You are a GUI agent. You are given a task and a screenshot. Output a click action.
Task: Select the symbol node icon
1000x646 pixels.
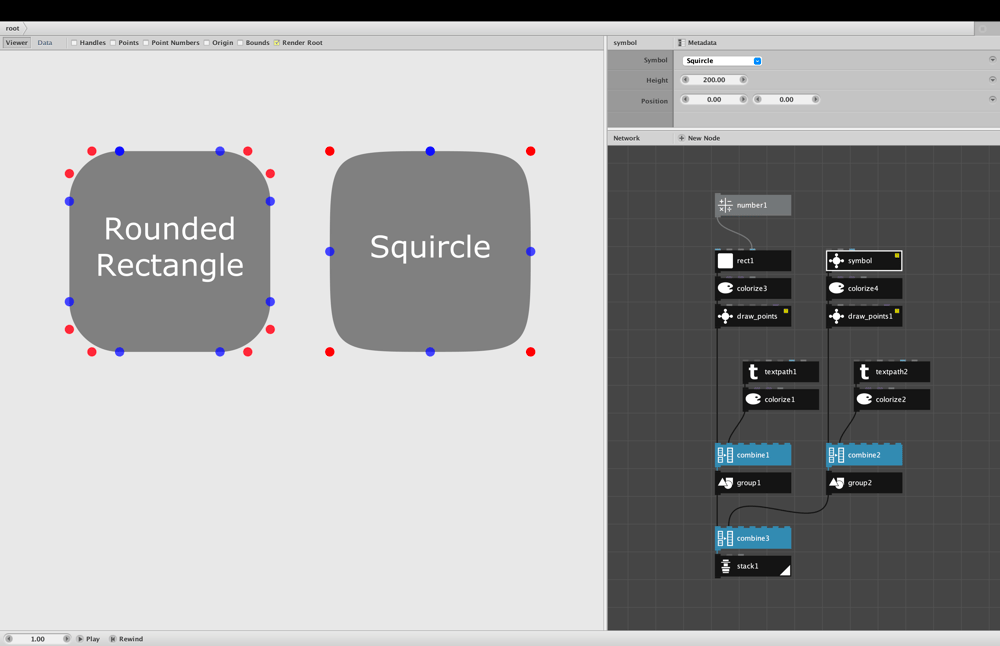[x=836, y=261]
